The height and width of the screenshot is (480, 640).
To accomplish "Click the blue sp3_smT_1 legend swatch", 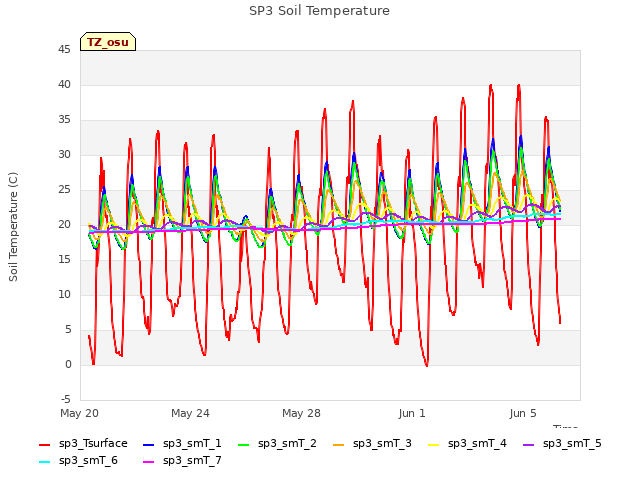I will pyautogui.click(x=149, y=445).
